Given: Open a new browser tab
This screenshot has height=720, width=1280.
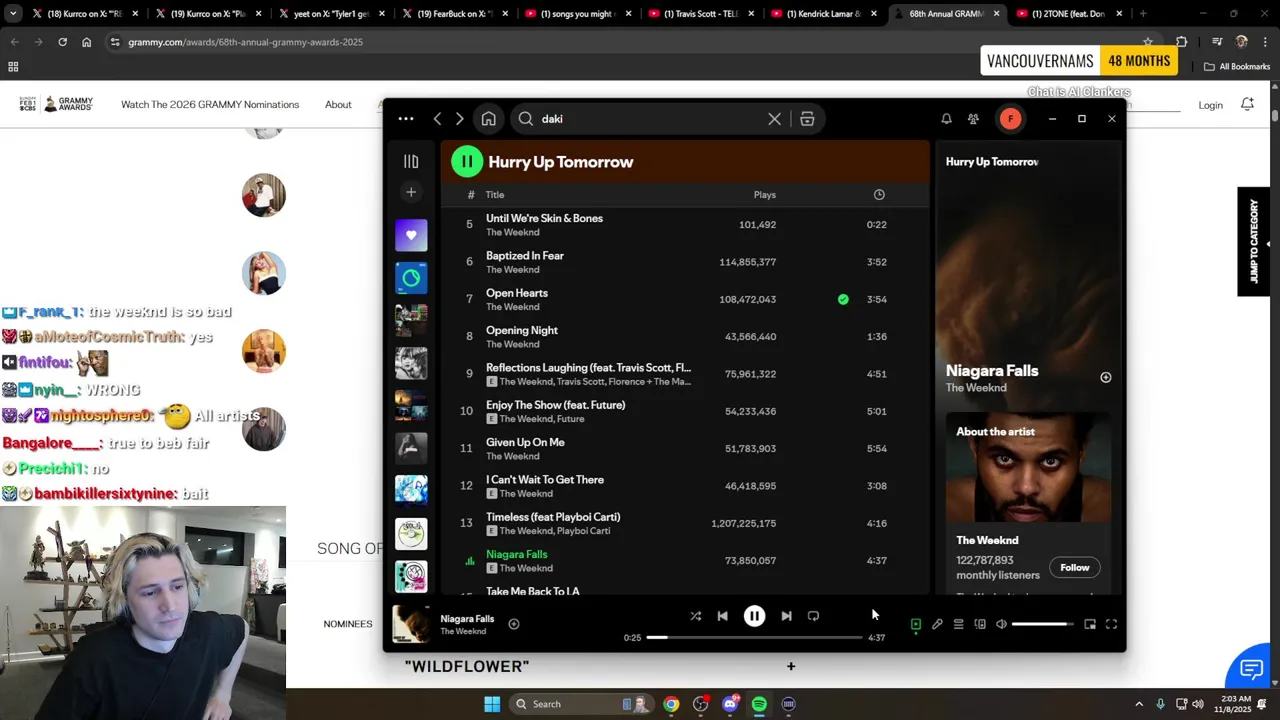Looking at the screenshot, I should (1143, 14).
